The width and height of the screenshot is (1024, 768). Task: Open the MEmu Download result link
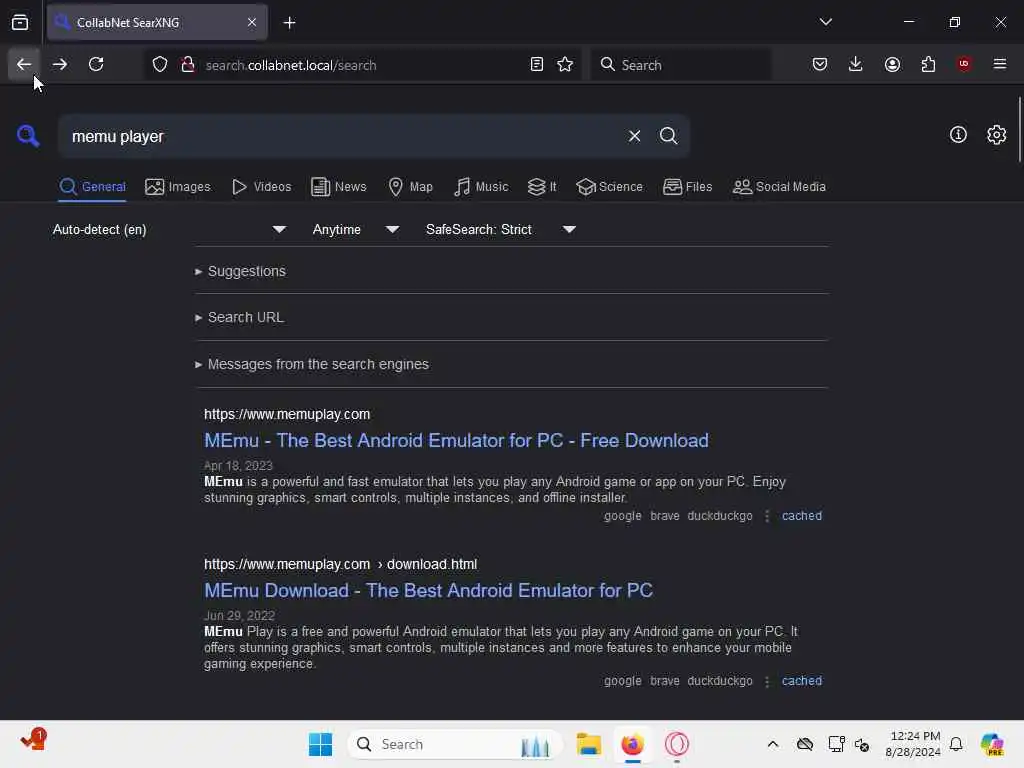428,590
